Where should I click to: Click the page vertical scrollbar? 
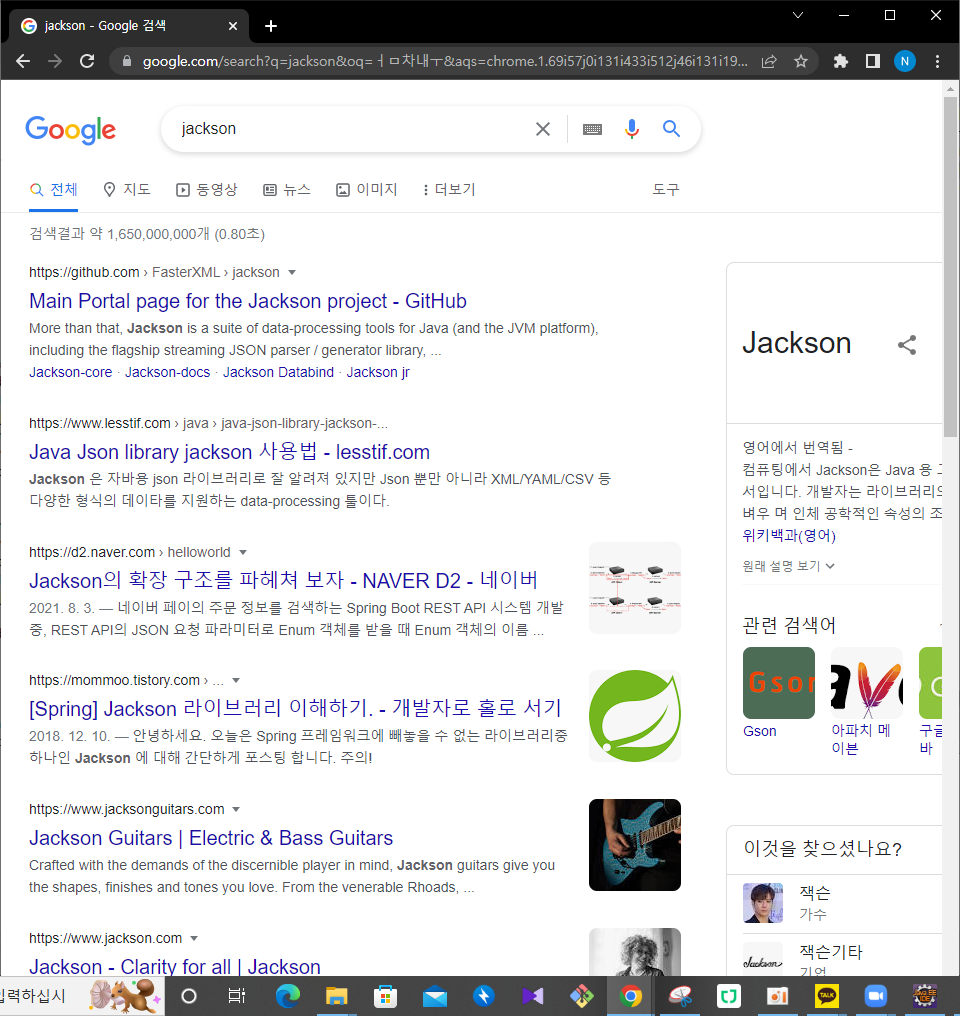click(x=950, y=267)
